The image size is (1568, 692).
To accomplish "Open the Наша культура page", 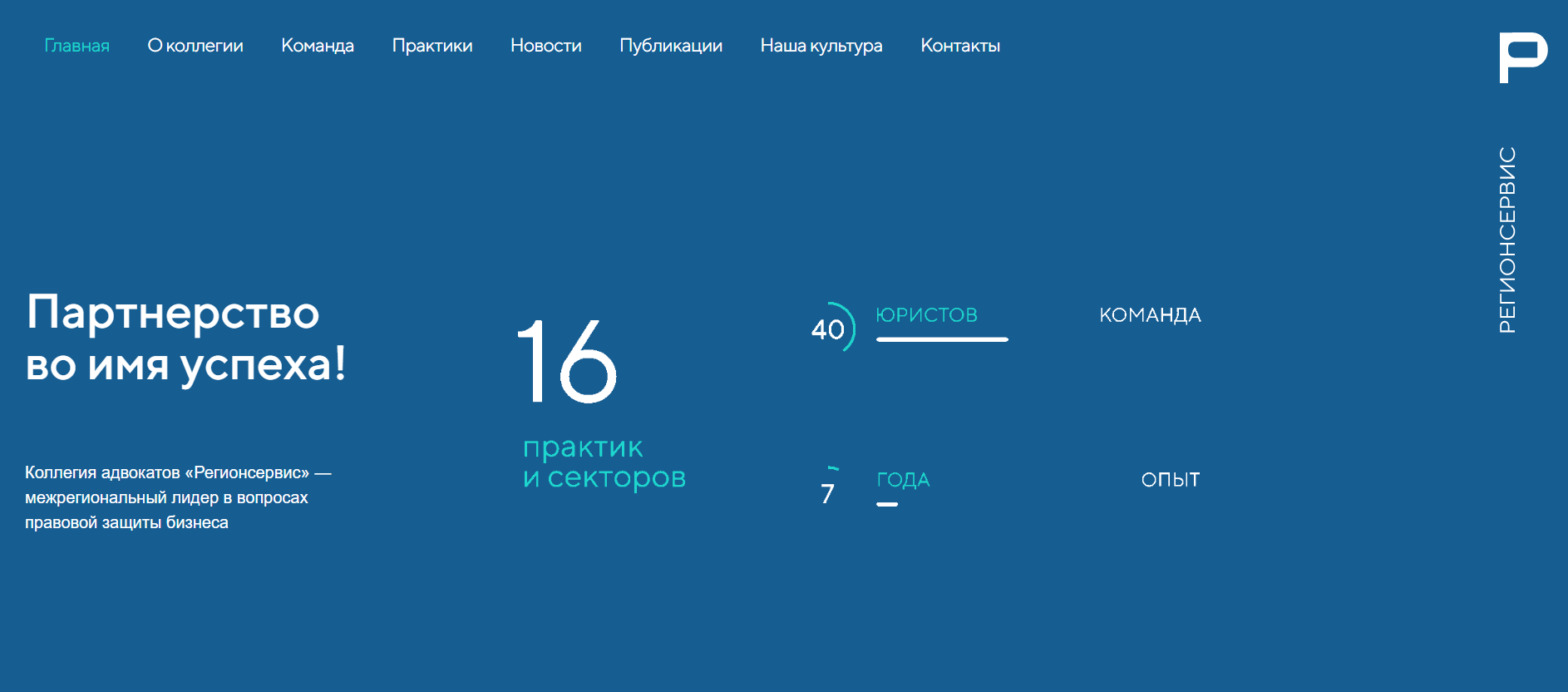I will point(821,46).
